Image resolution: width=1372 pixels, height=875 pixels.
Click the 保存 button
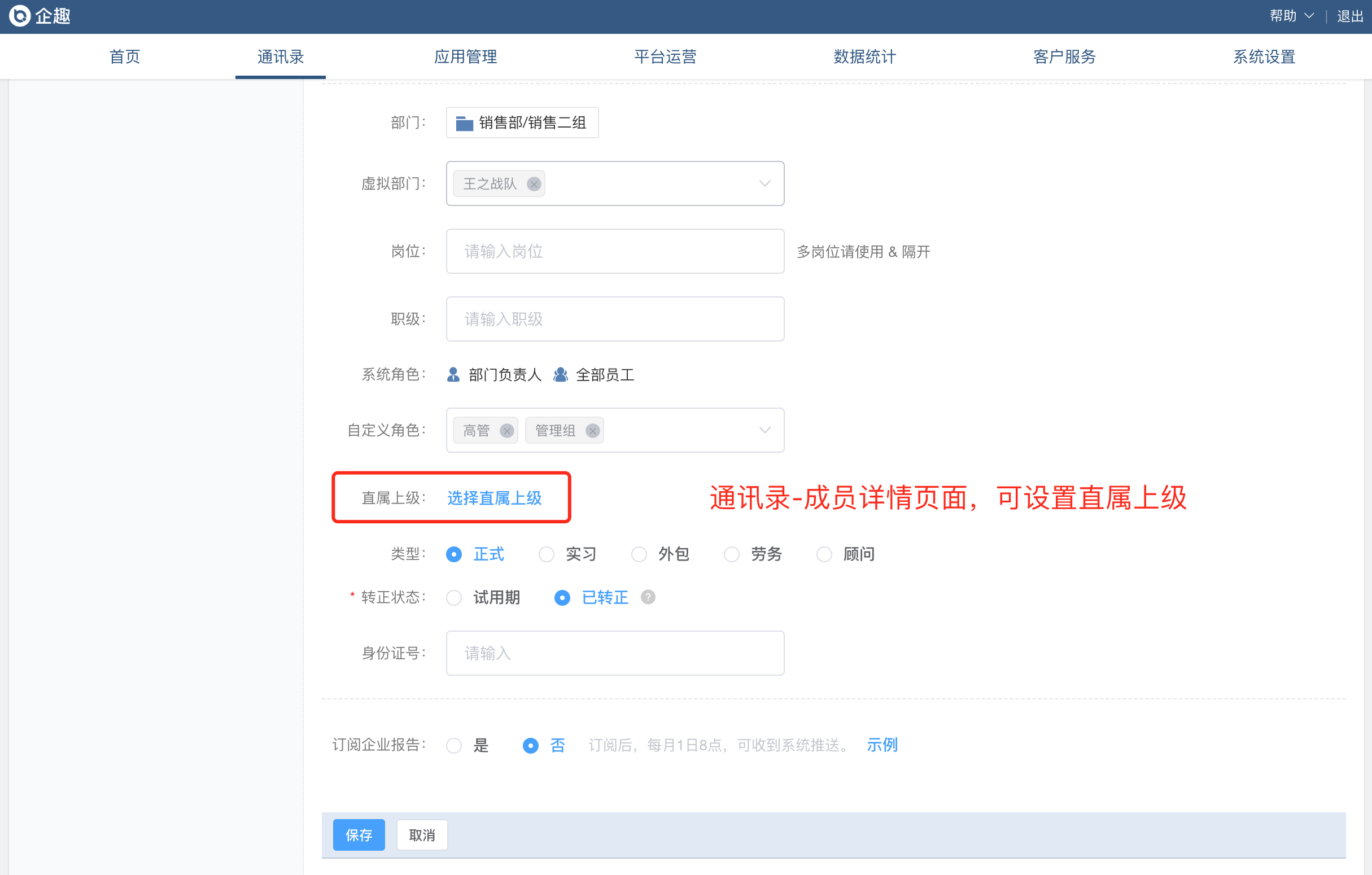pos(359,834)
